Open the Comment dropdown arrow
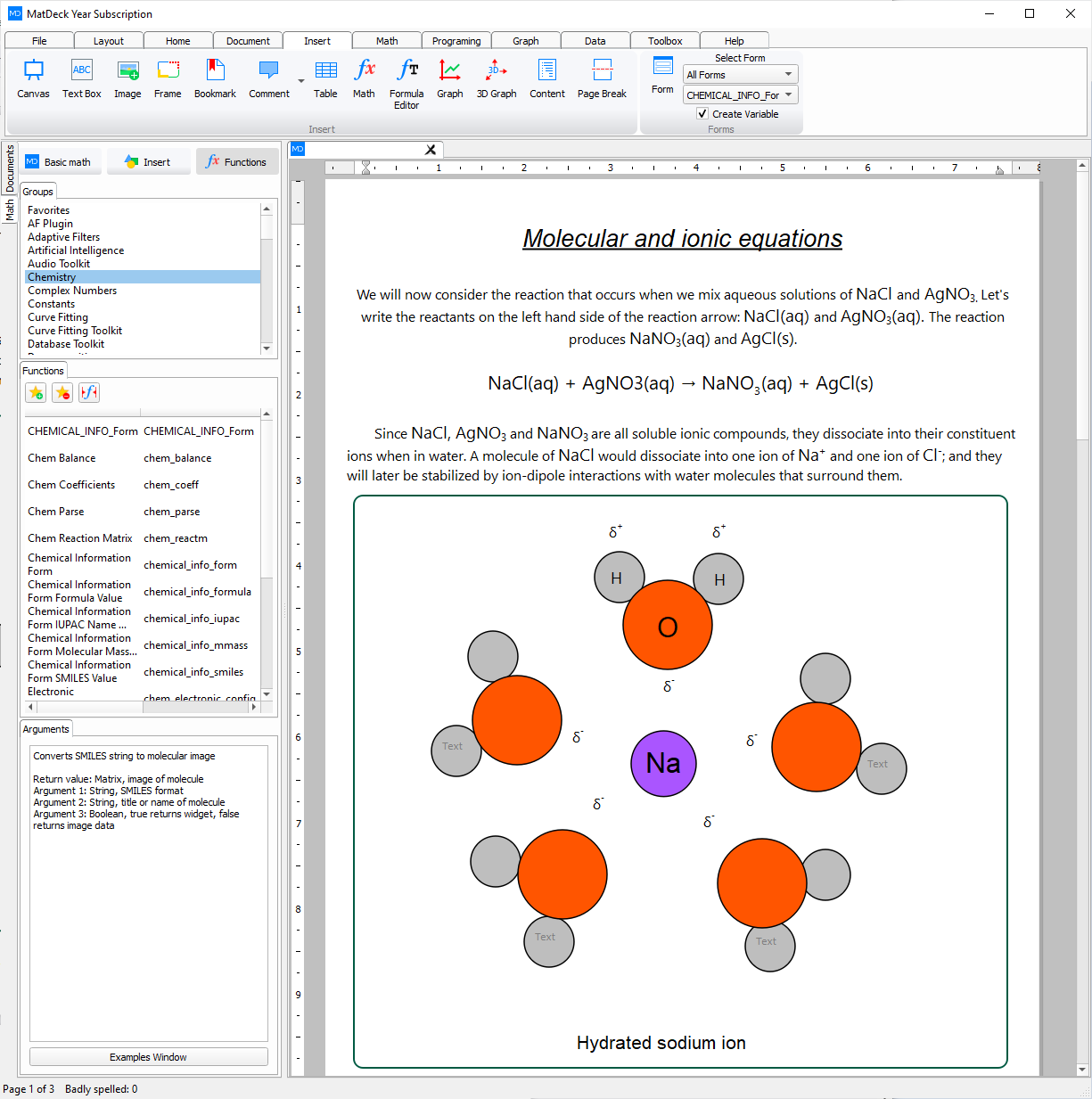1092x1099 pixels. pyautogui.click(x=300, y=81)
